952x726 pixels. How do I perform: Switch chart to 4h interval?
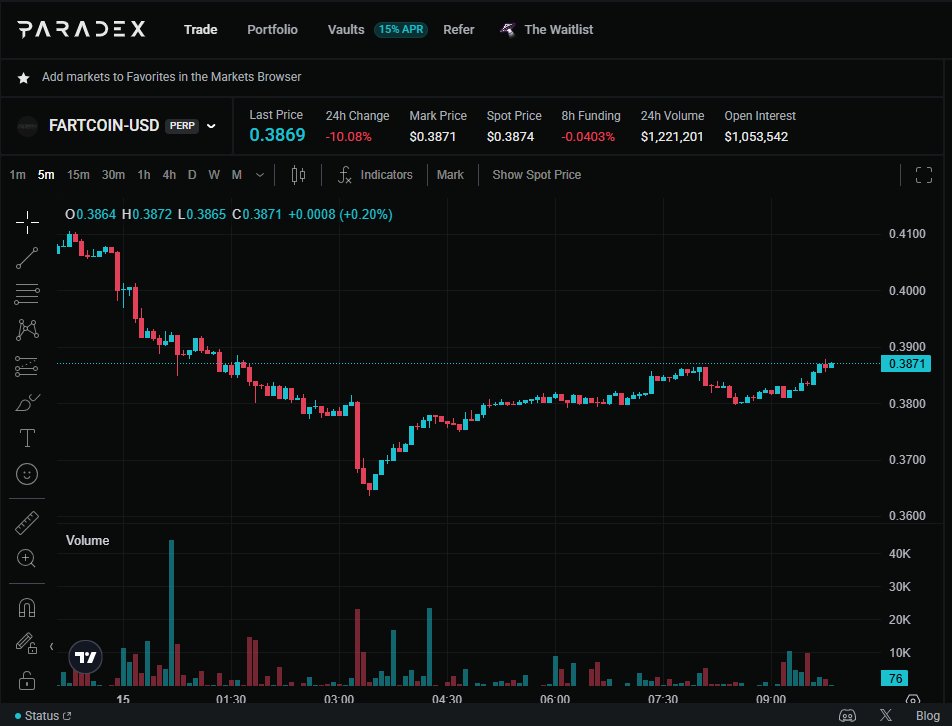coord(169,175)
